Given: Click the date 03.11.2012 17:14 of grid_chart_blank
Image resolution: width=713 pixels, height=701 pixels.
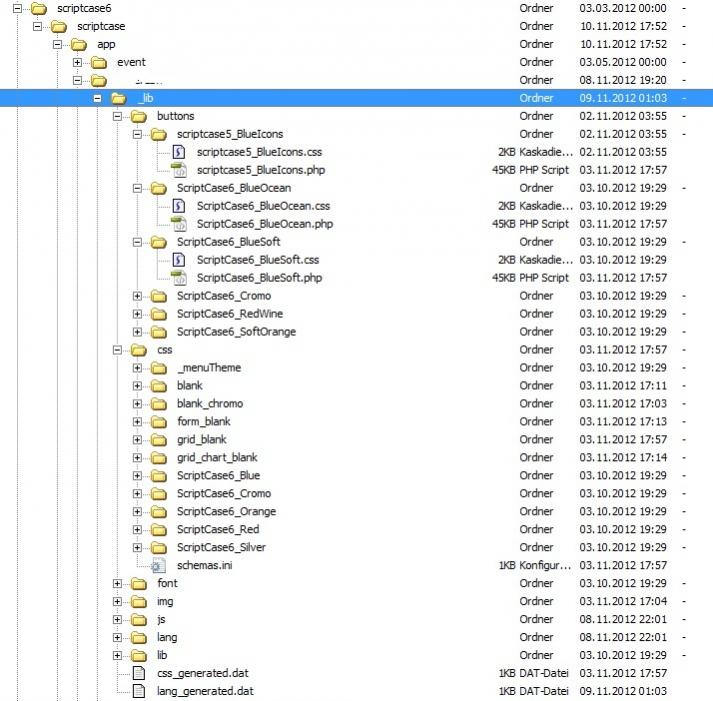Looking at the screenshot, I should (623, 458).
